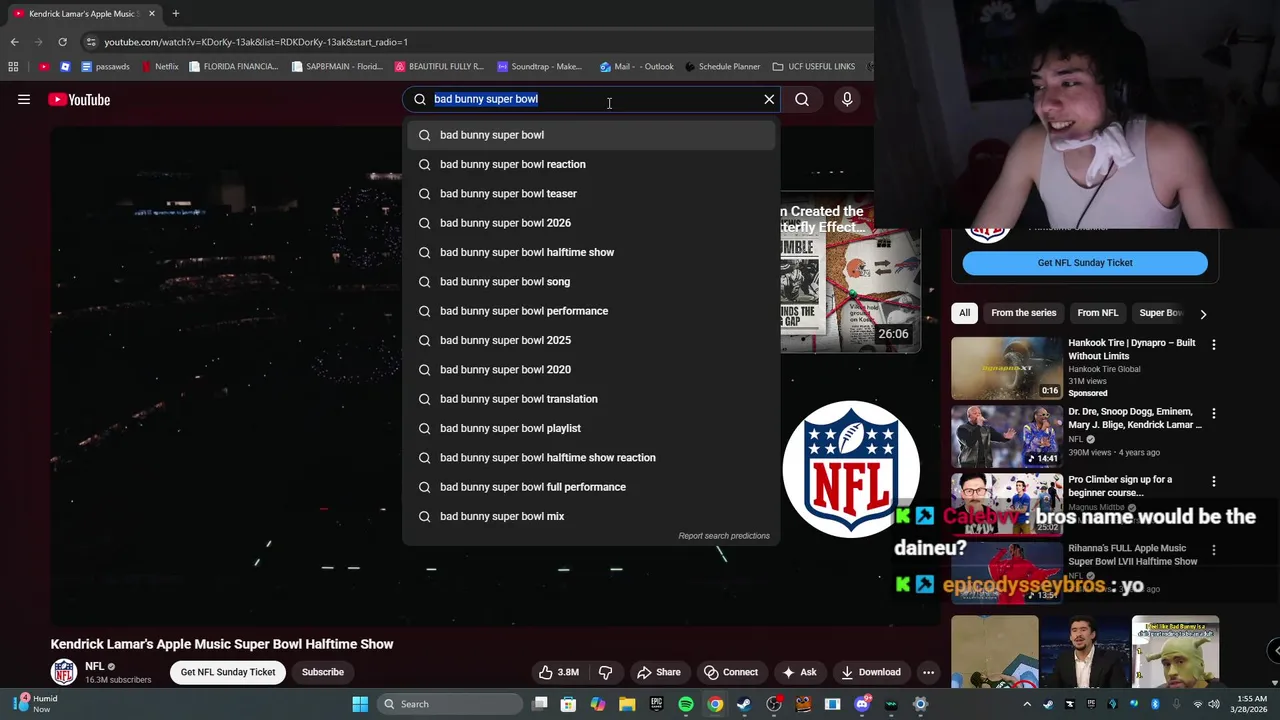Expand the UCF USEFUL LINKS bookmark folder
This screenshot has height=720, width=1280.
pyautogui.click(x=814, y=67)
